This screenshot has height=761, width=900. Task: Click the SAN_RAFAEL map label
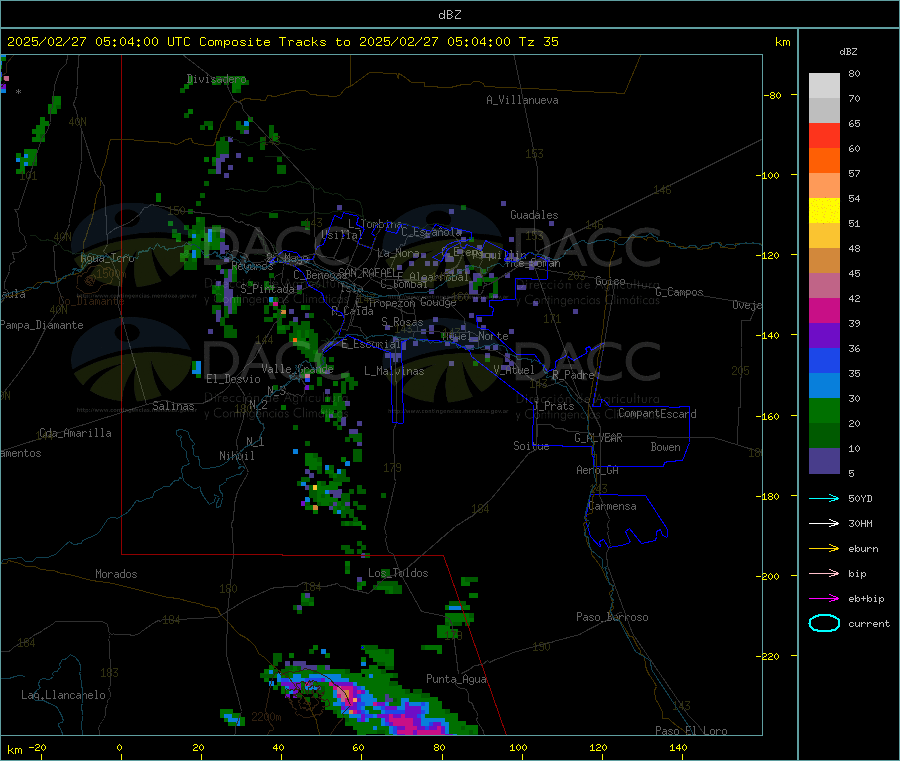tap(370, 273)
